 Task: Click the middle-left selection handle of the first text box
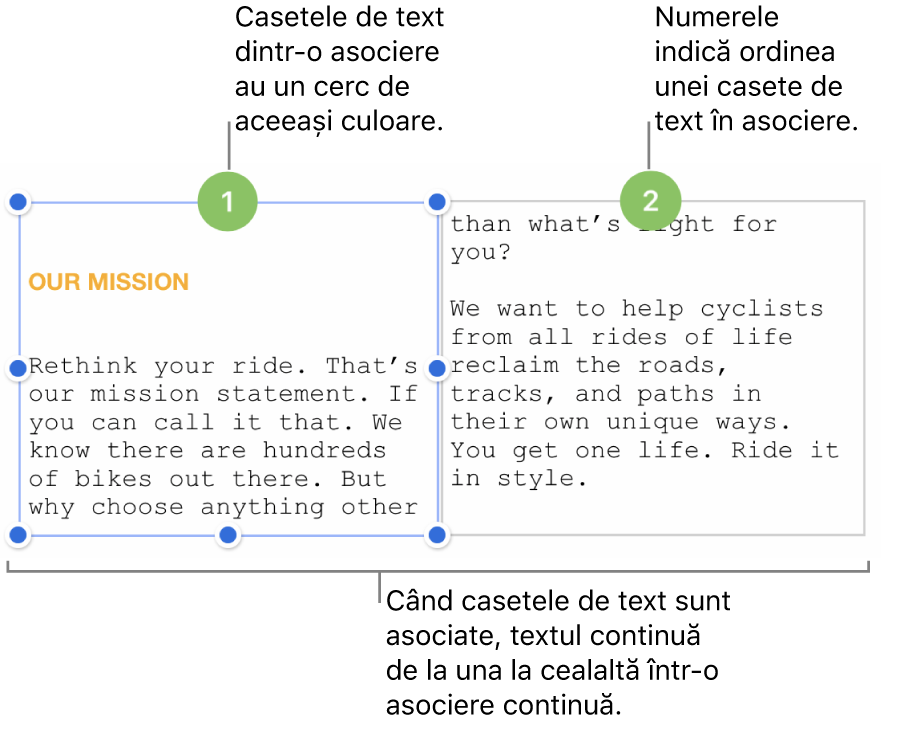[17, 369]
